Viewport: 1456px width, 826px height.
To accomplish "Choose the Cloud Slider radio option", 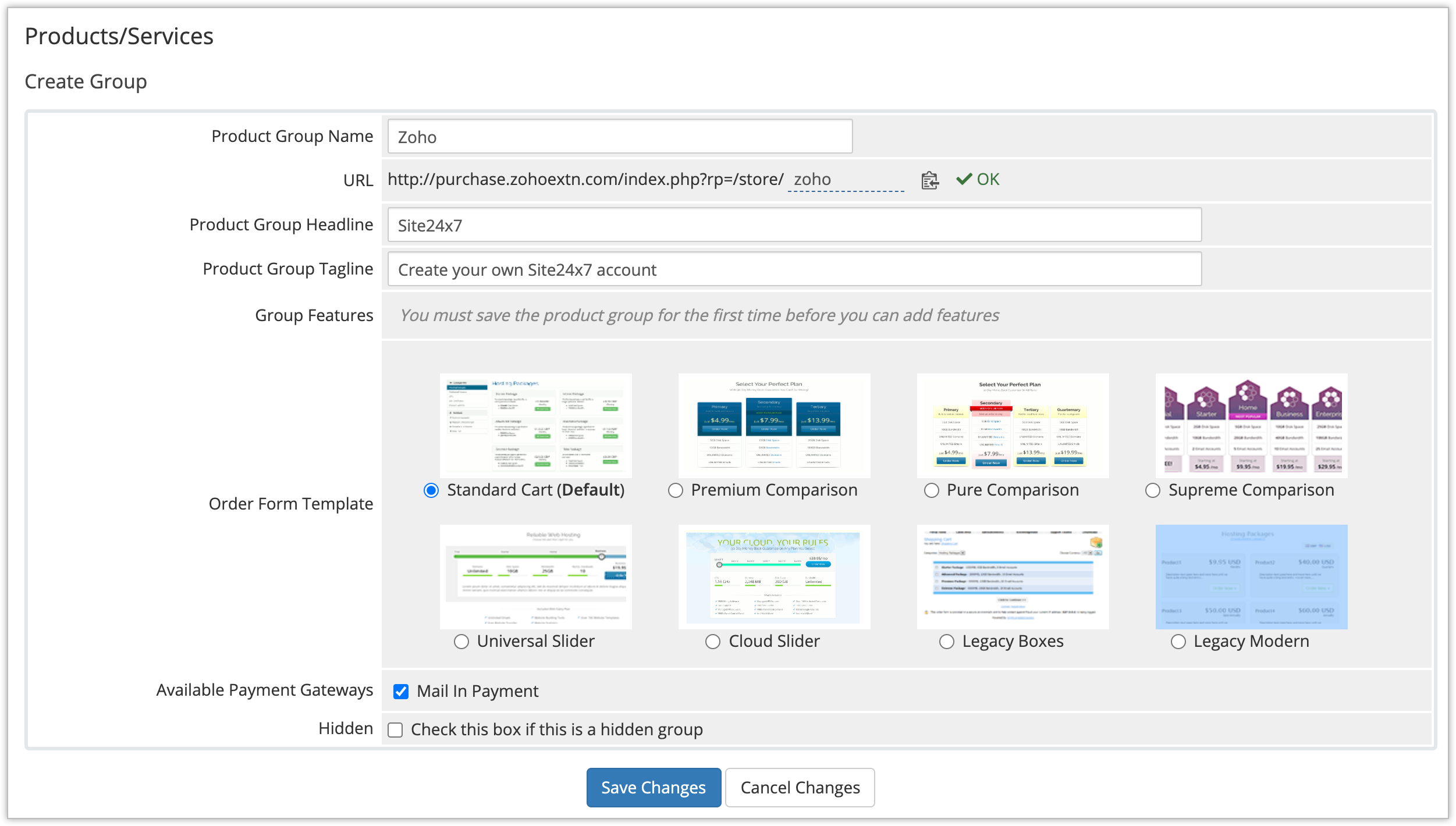I will (713, 642).
